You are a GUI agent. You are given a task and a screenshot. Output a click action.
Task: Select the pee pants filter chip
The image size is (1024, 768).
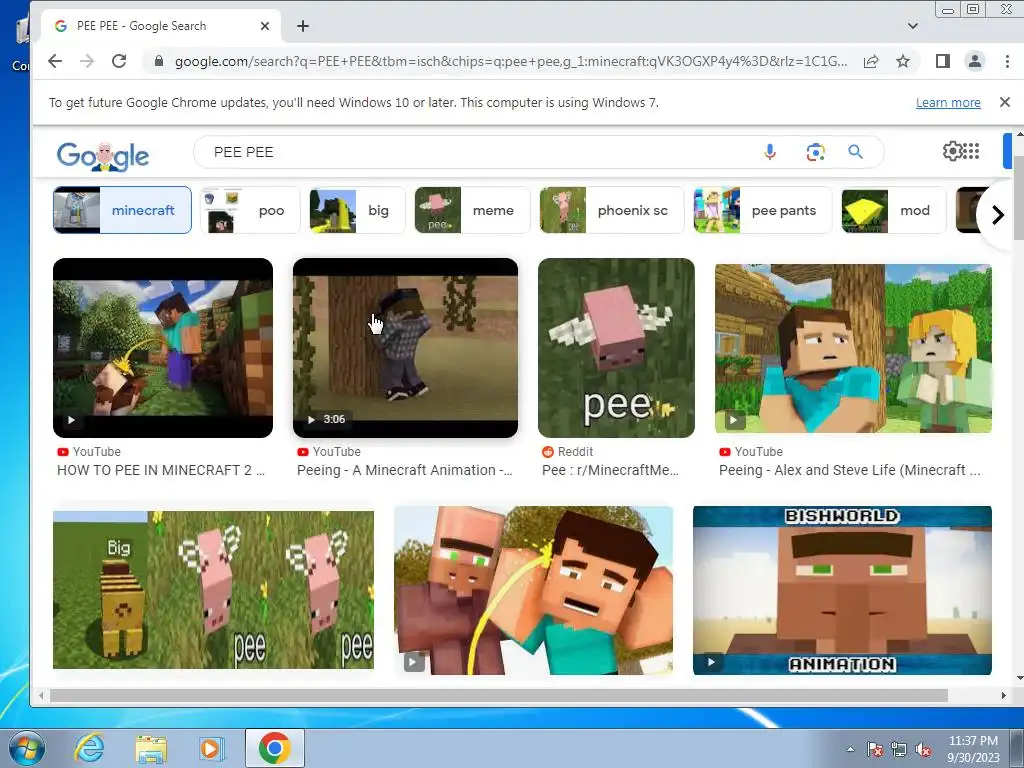tap(762, 210)
